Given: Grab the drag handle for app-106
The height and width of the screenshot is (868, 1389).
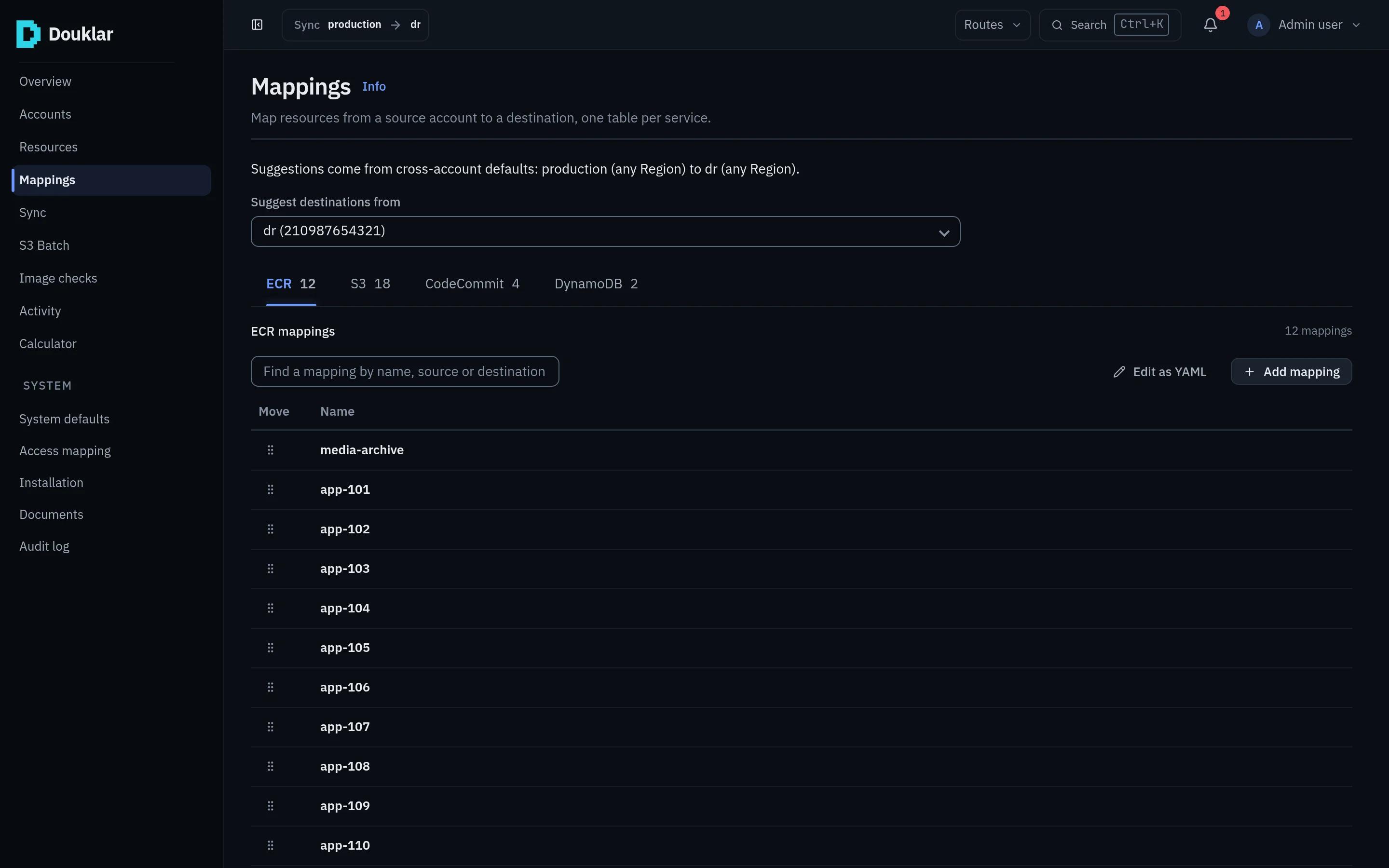Looking at the screenshot, I should 271,688.
